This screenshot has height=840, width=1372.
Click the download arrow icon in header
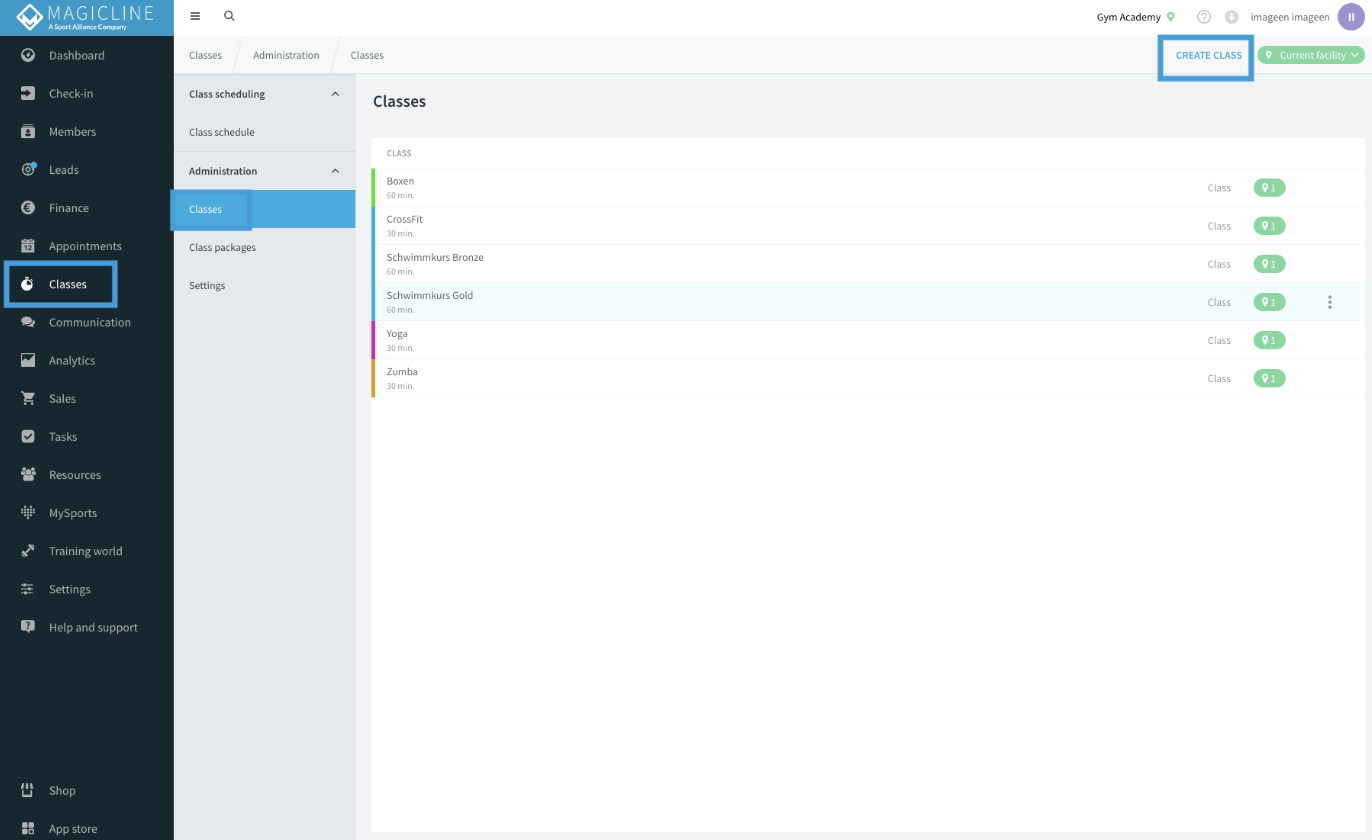pyautogui.click(x=1231, y=17)
